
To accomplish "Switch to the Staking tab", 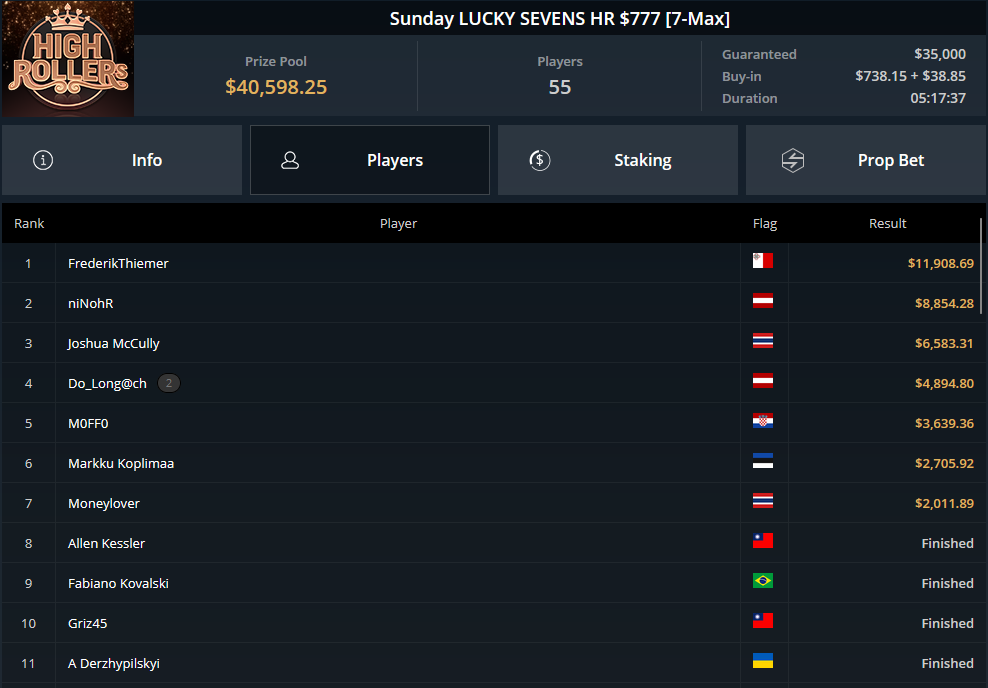I will 618,160.
